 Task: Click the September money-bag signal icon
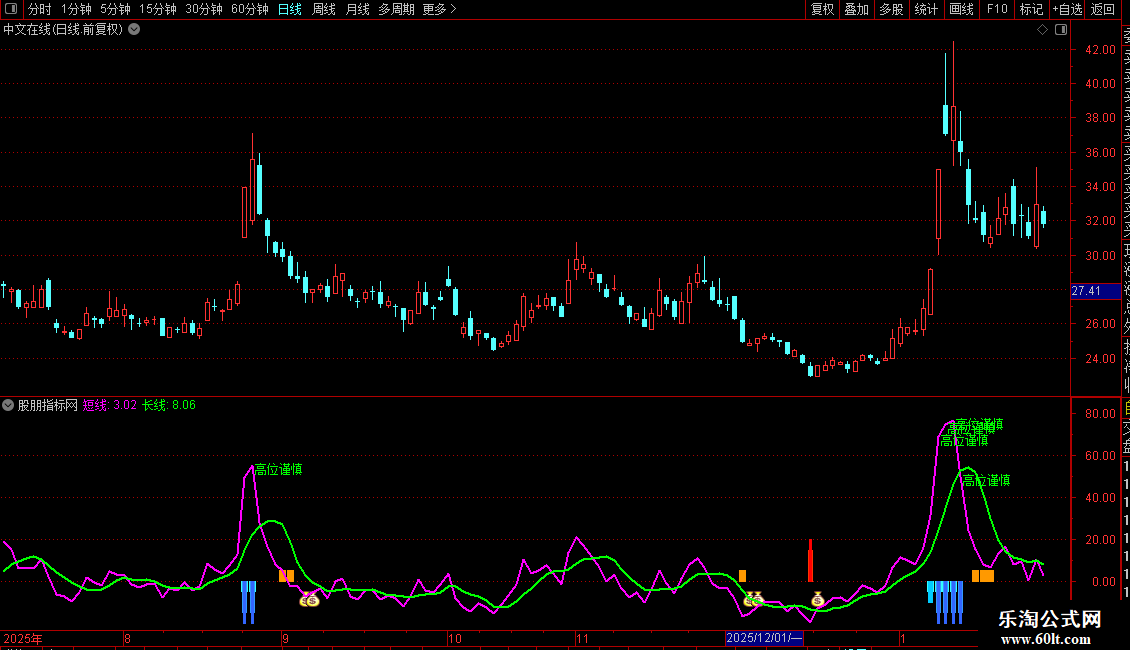(309, 600)
